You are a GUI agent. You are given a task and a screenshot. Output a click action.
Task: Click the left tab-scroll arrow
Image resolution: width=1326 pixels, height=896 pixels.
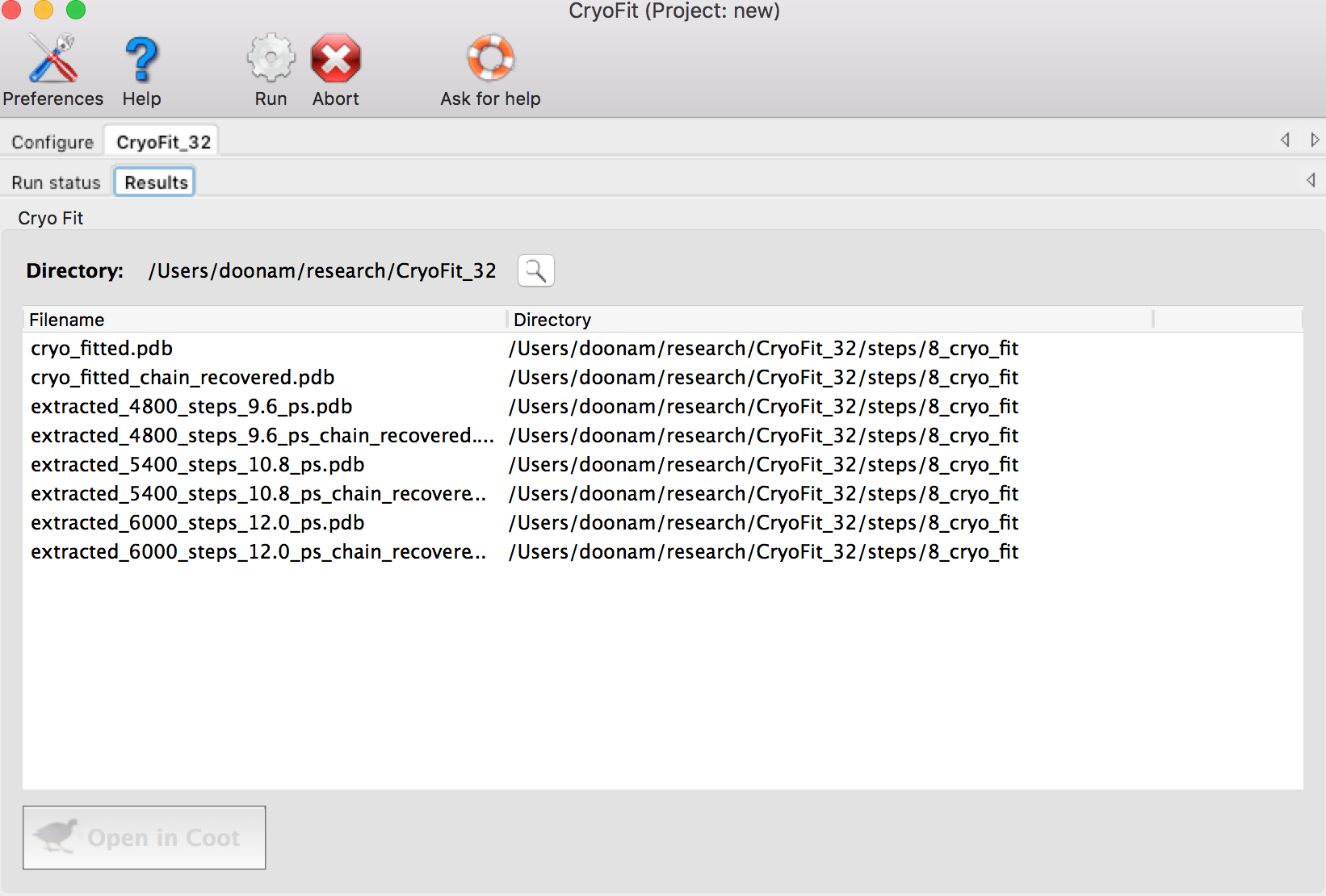pos(1284,139)
